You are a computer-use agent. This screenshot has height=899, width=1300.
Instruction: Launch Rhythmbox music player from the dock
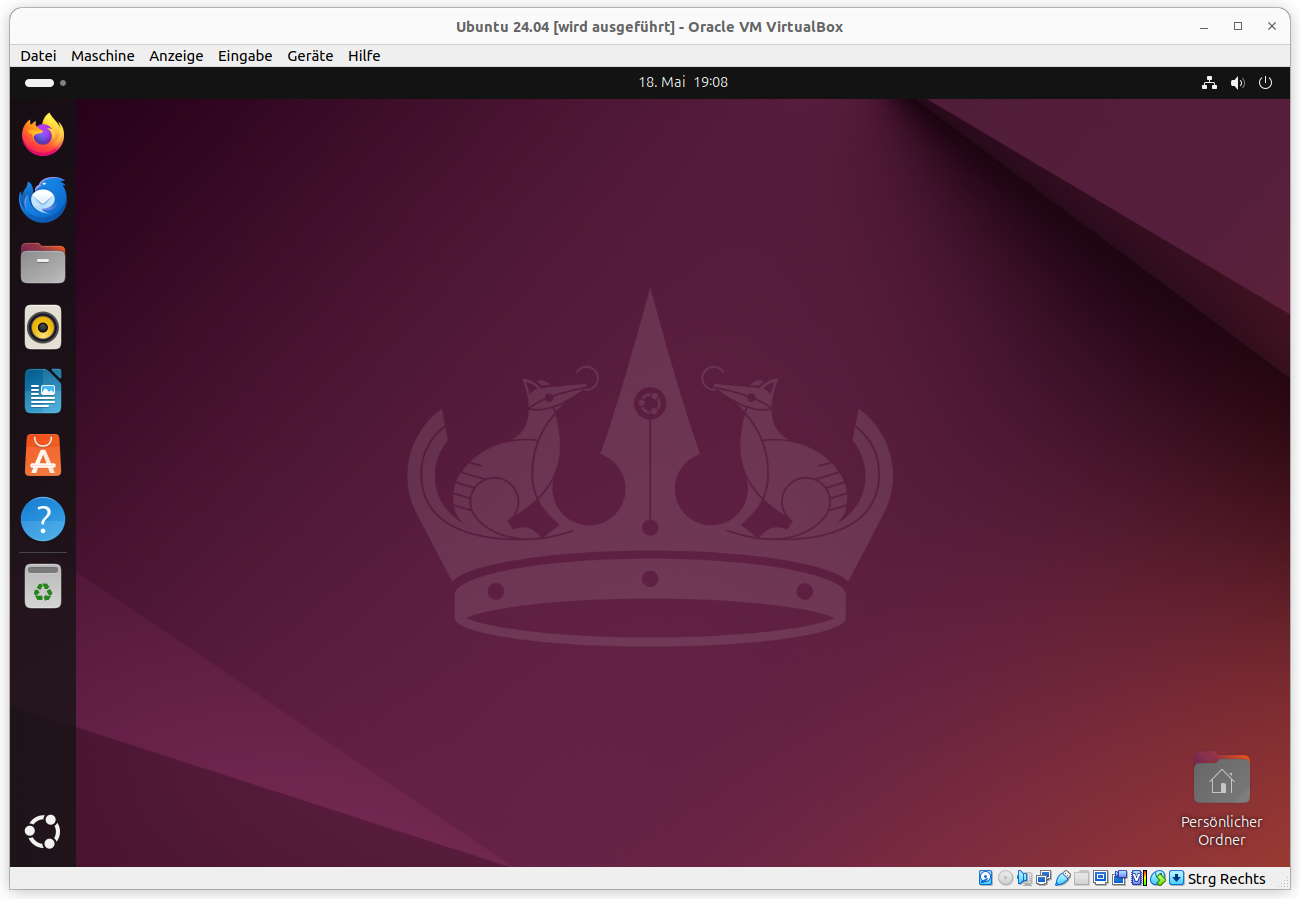click(x=42, y=327)
